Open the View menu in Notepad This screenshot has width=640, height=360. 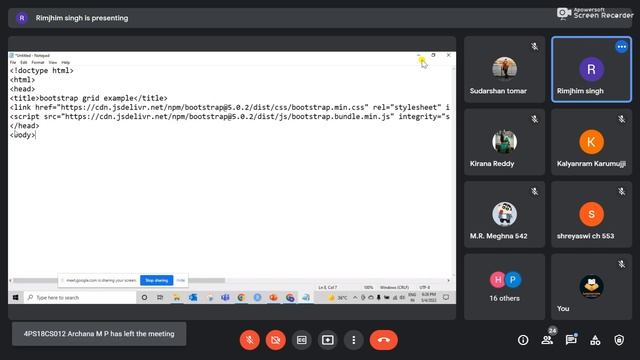click(53, 62)
